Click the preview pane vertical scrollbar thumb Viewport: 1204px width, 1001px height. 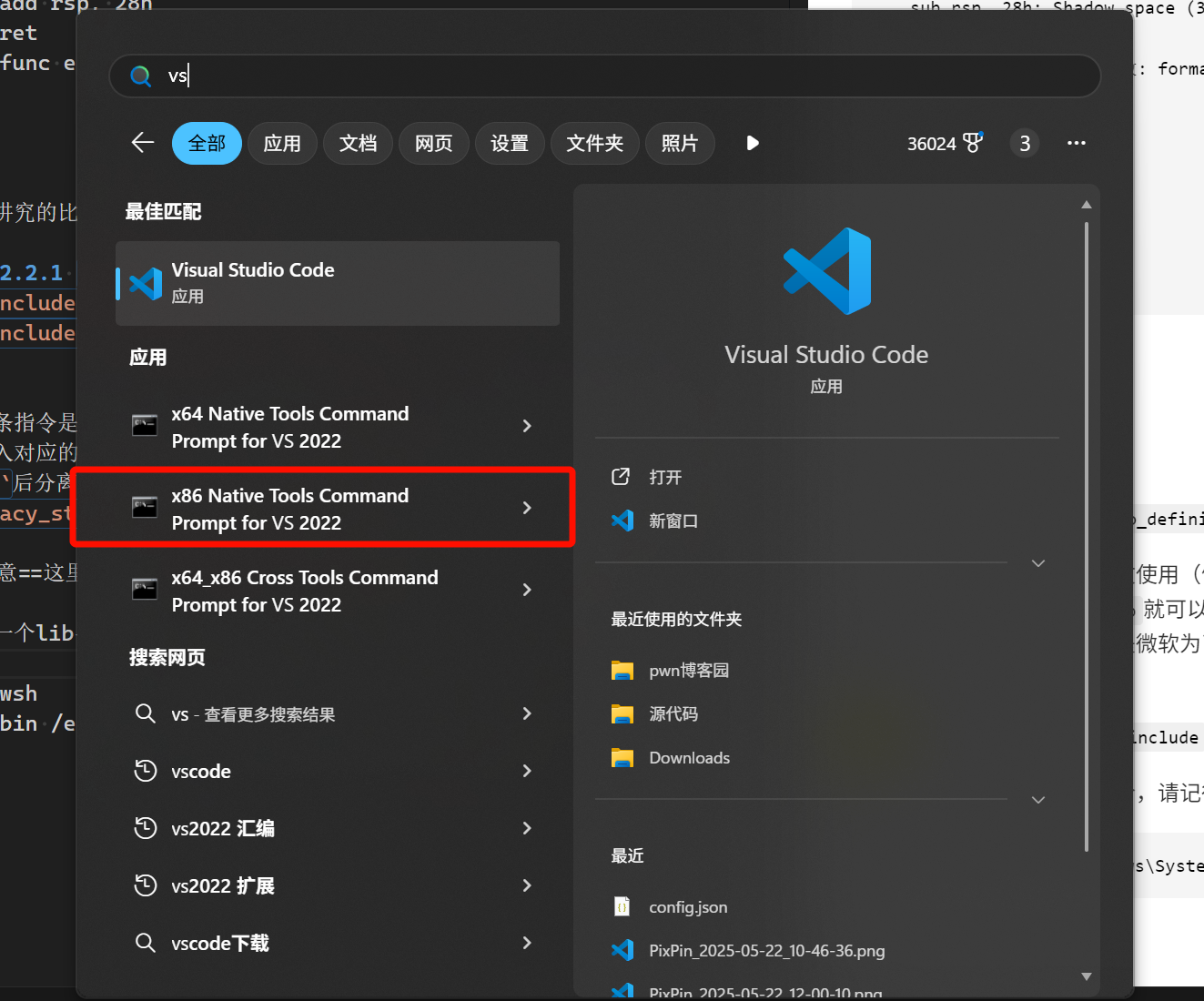coord(1087,537)
